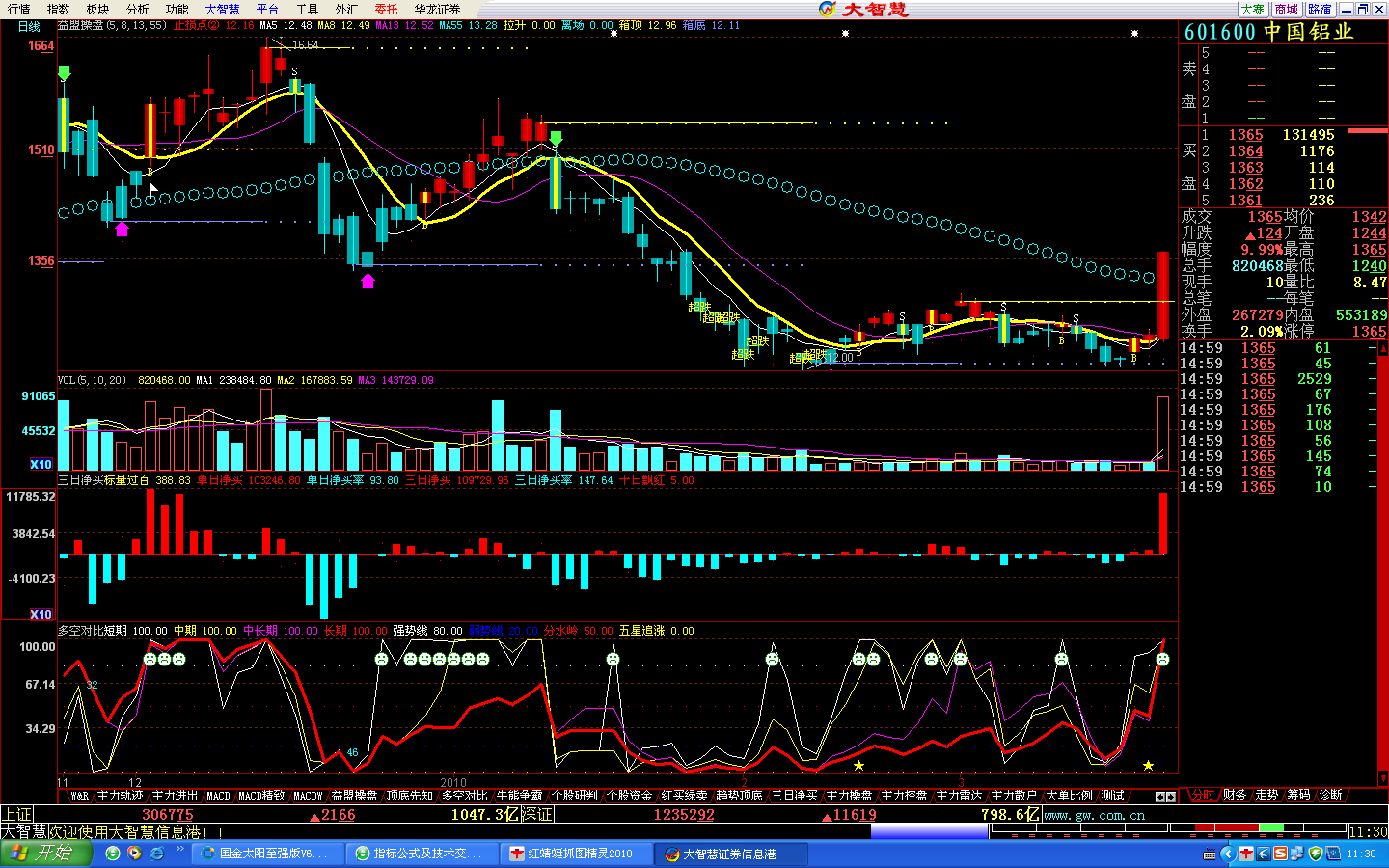Select the MACDW indicator tab
Image resolution: width=1389 pixels, height=868 pixels.
pyautogui.click(x=308, y=796)
